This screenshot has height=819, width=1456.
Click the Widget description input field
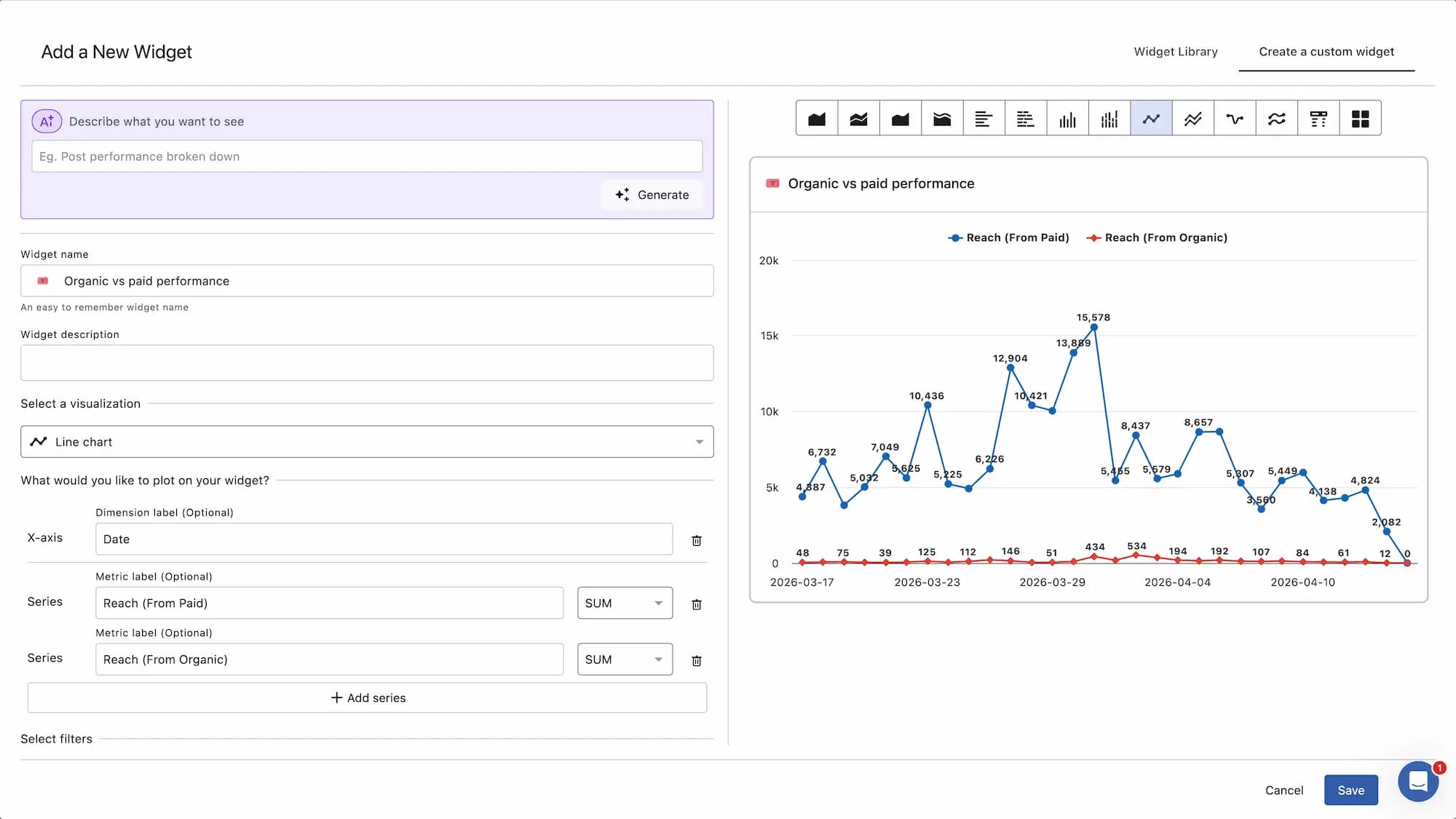click(x=367, y=363)
